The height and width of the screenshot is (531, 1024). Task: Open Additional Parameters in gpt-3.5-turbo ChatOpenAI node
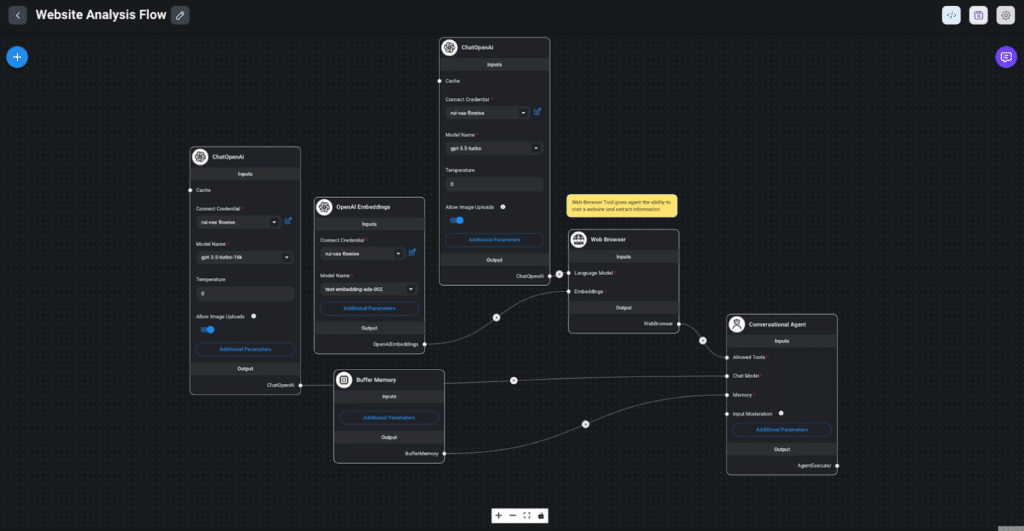coord(494,240)
